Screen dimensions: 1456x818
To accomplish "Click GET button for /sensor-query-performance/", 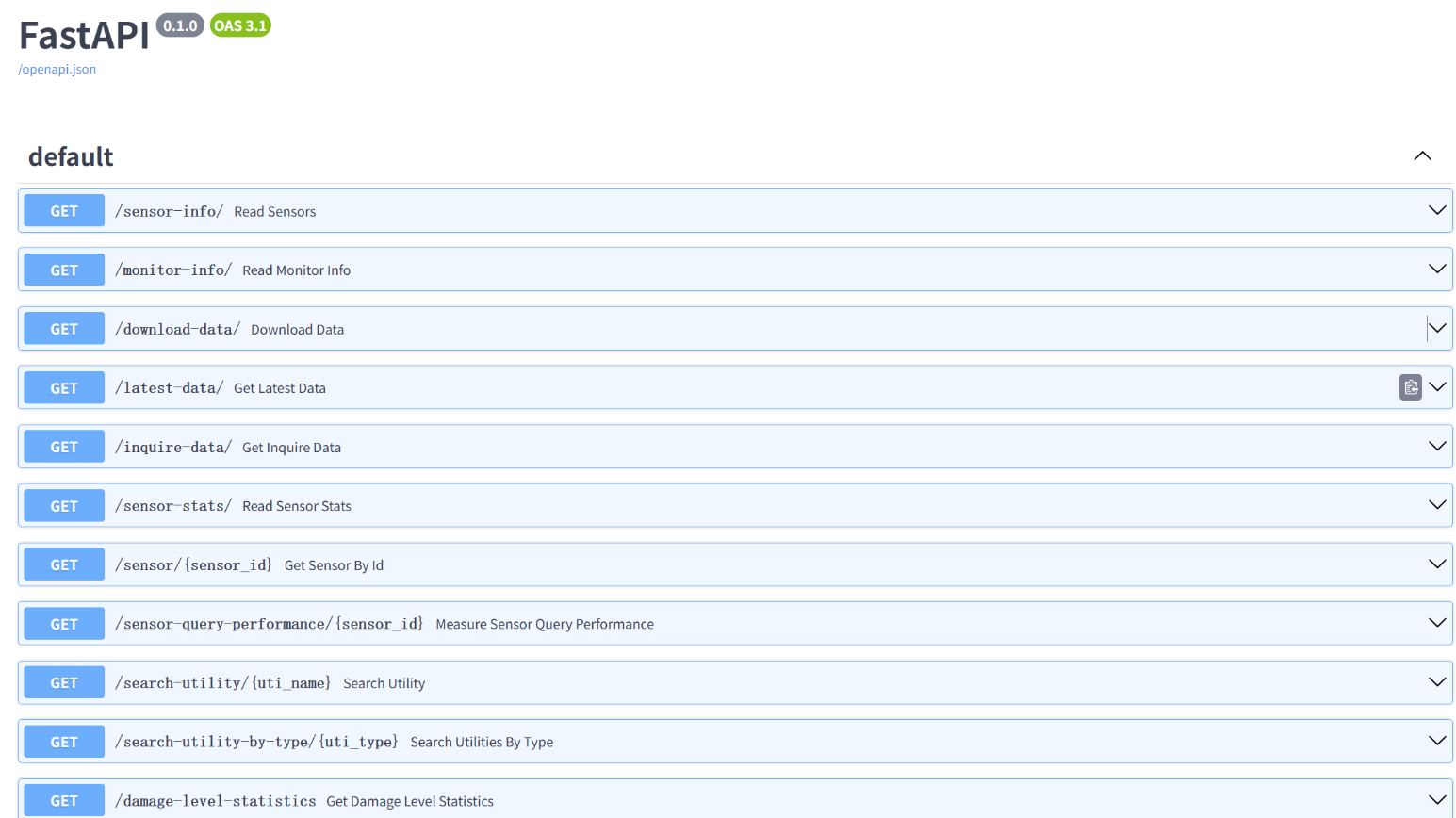I will click(x=64, y=624).
